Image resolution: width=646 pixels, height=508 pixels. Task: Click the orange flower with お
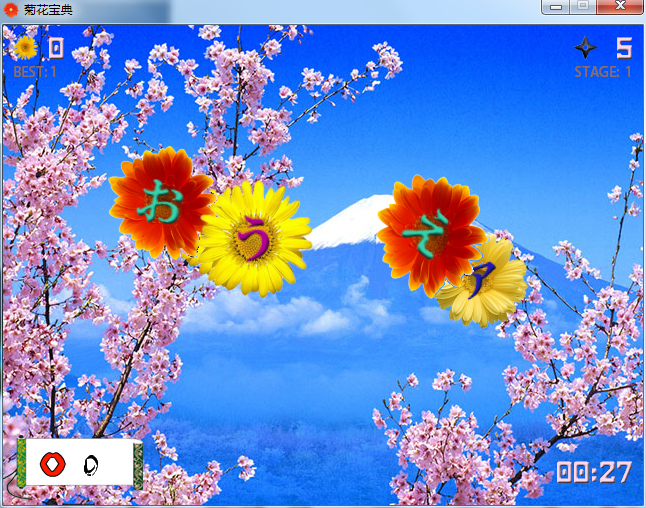pos(160,201)
